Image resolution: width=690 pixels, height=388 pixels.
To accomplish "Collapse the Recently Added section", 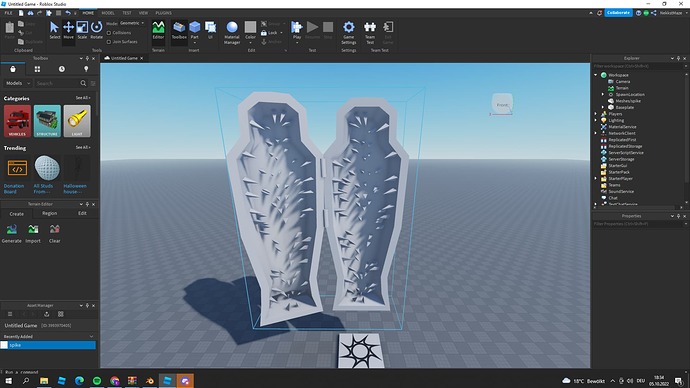I will point(91,337).
